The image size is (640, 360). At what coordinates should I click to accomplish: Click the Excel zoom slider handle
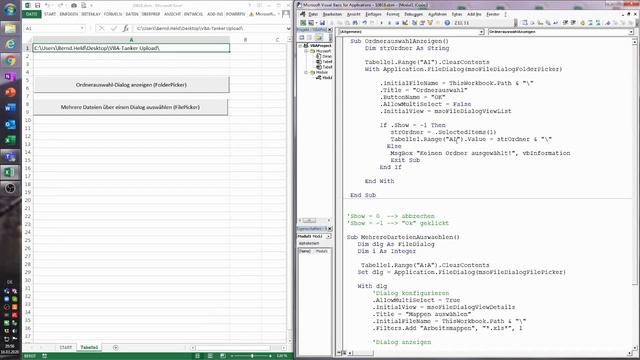[252, 356]
